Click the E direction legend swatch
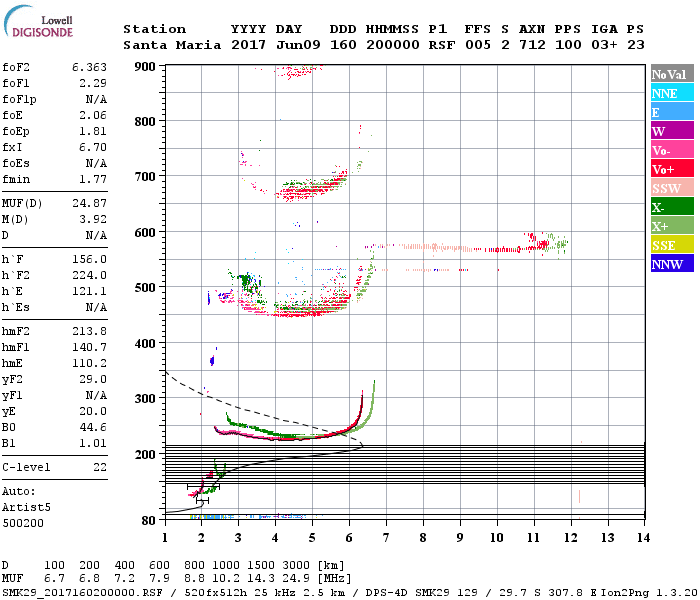The width and height of the screenshot is (700, 600). click(x=672, y=112)
